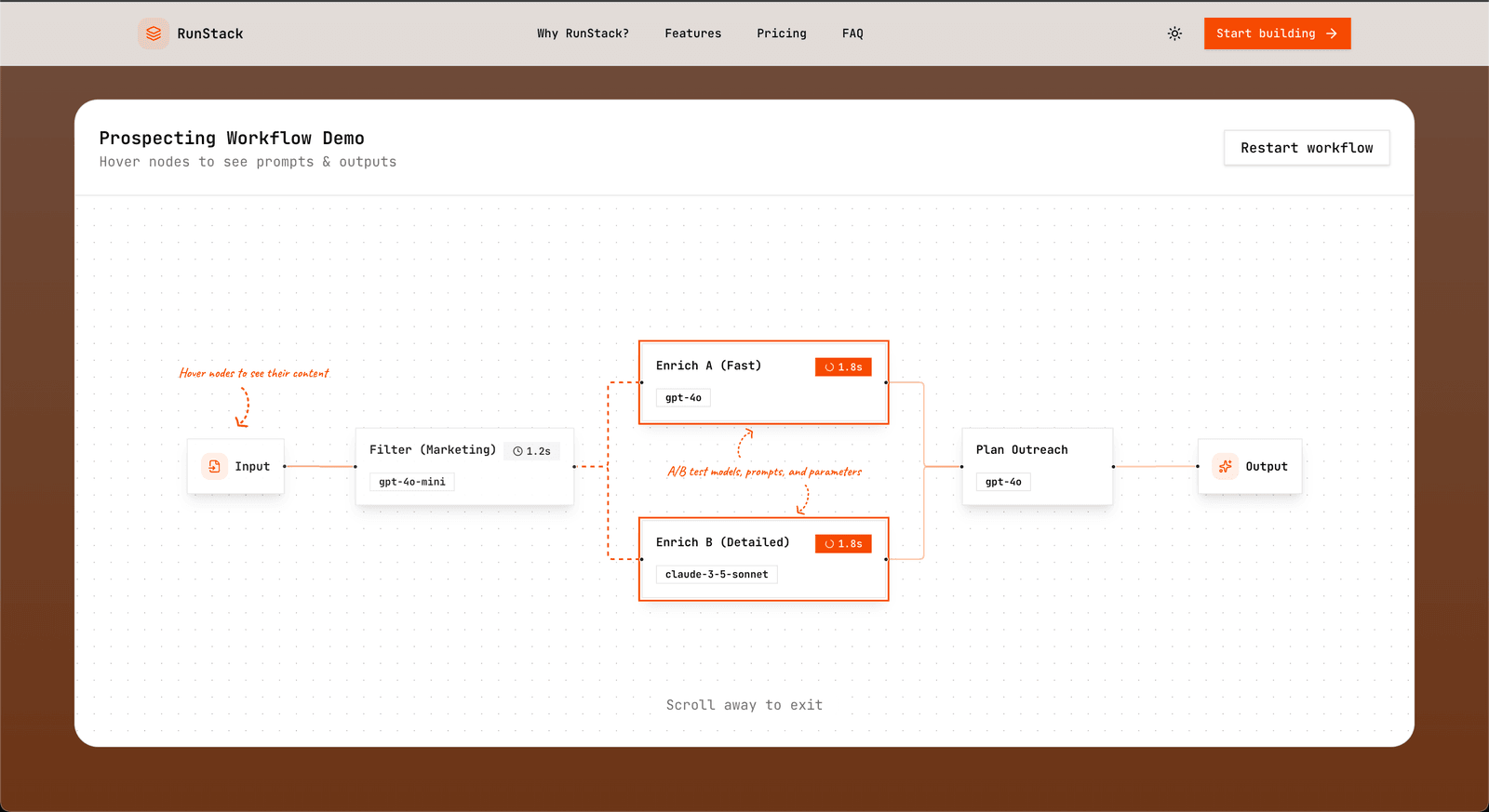
Task: Click the clock icon on Filter node
Action: pyautogui.click(x=518, y=451)
